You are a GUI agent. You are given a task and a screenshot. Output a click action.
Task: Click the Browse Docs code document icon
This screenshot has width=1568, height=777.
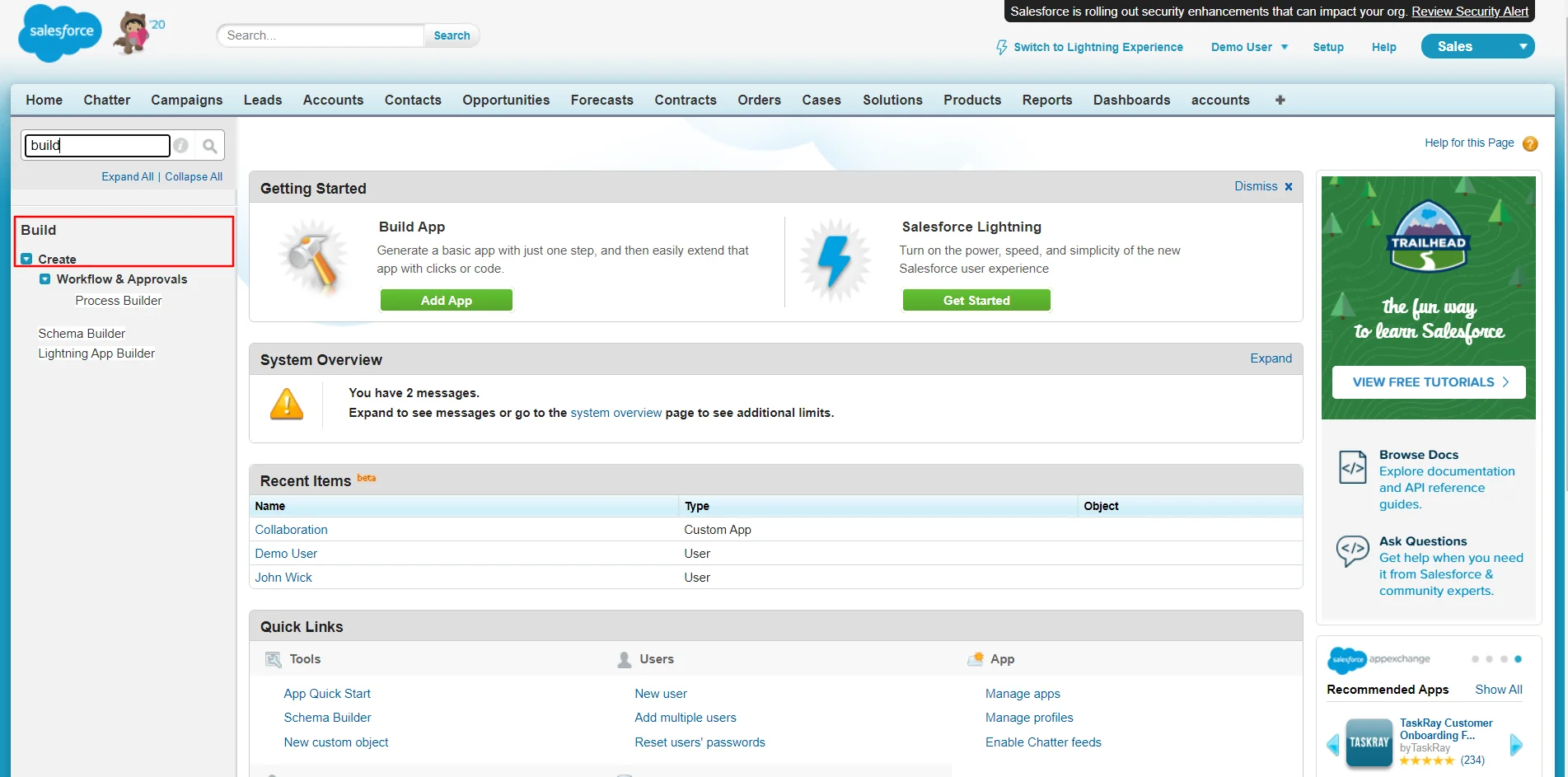tap(1352, 468)
